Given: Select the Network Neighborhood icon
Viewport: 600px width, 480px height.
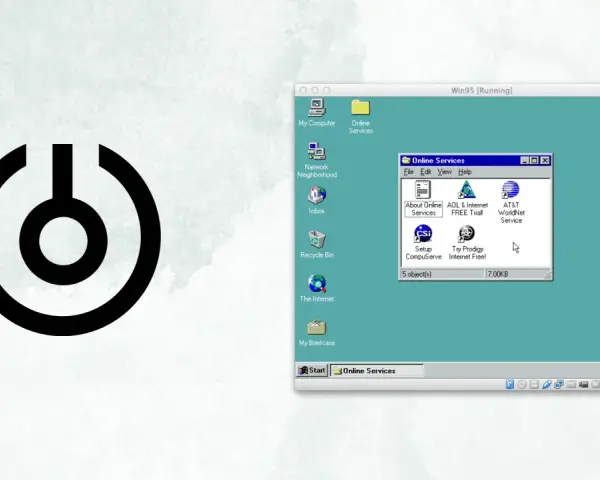Looking at the screenshot, I should tap(317, 160).
